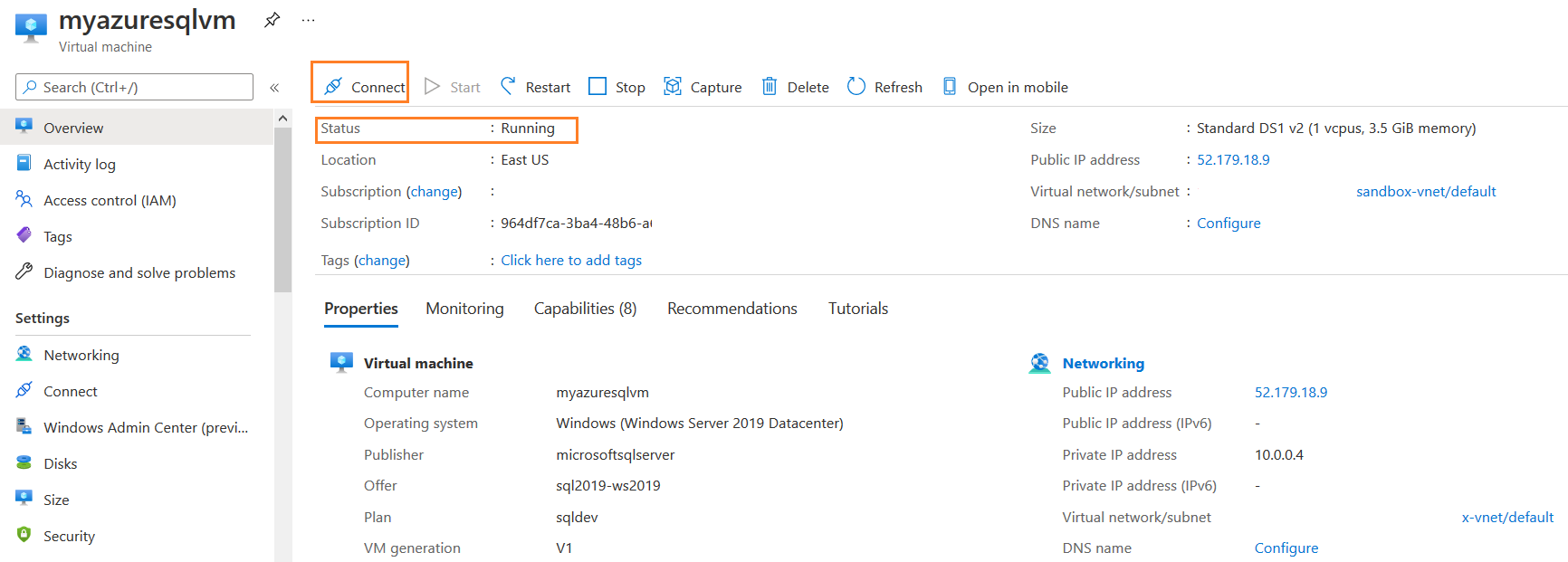Click the Capture icon
The height and width of the screenshot is (562, 1568).
(673, 86)
